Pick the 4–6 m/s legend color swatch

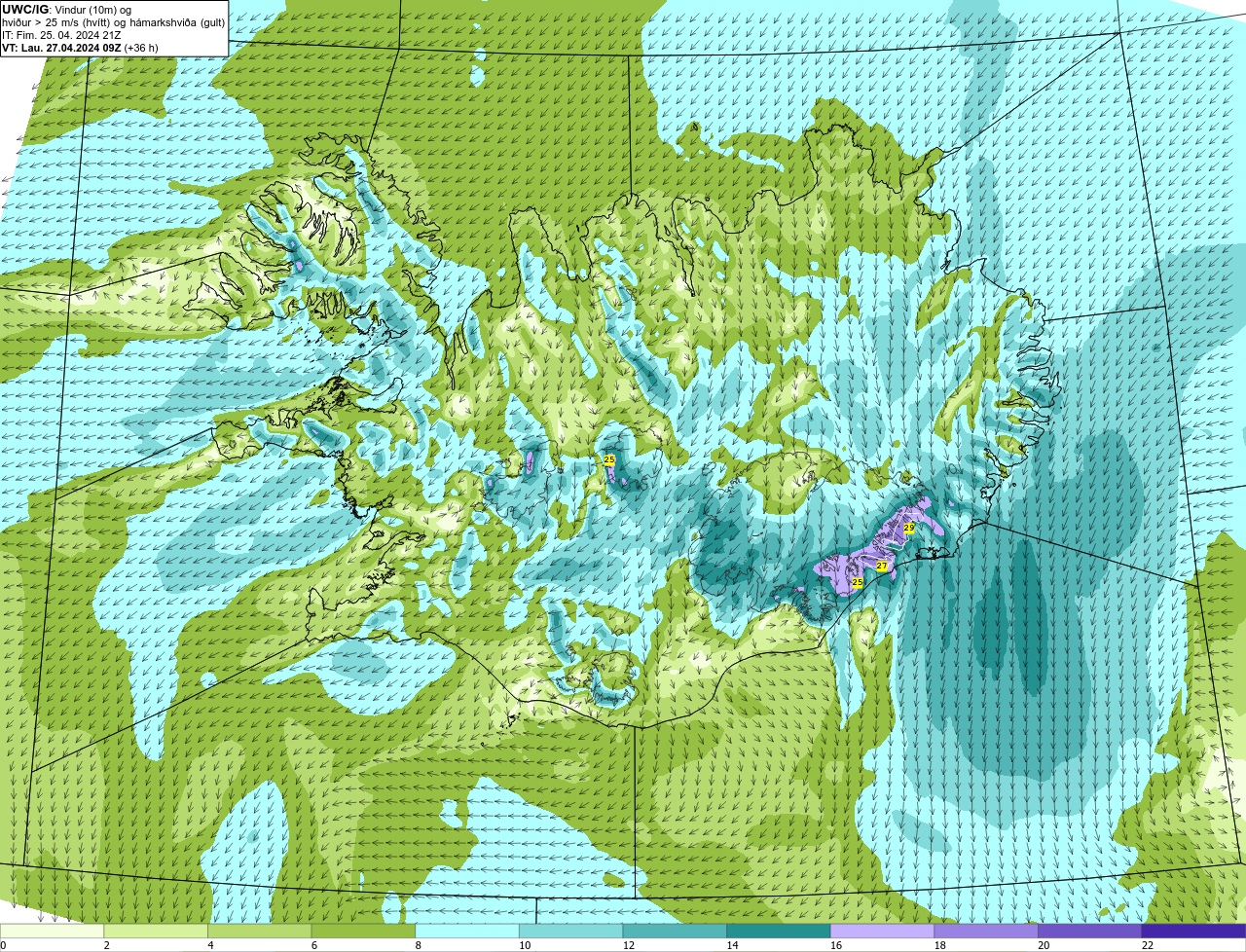click(260, 932)
